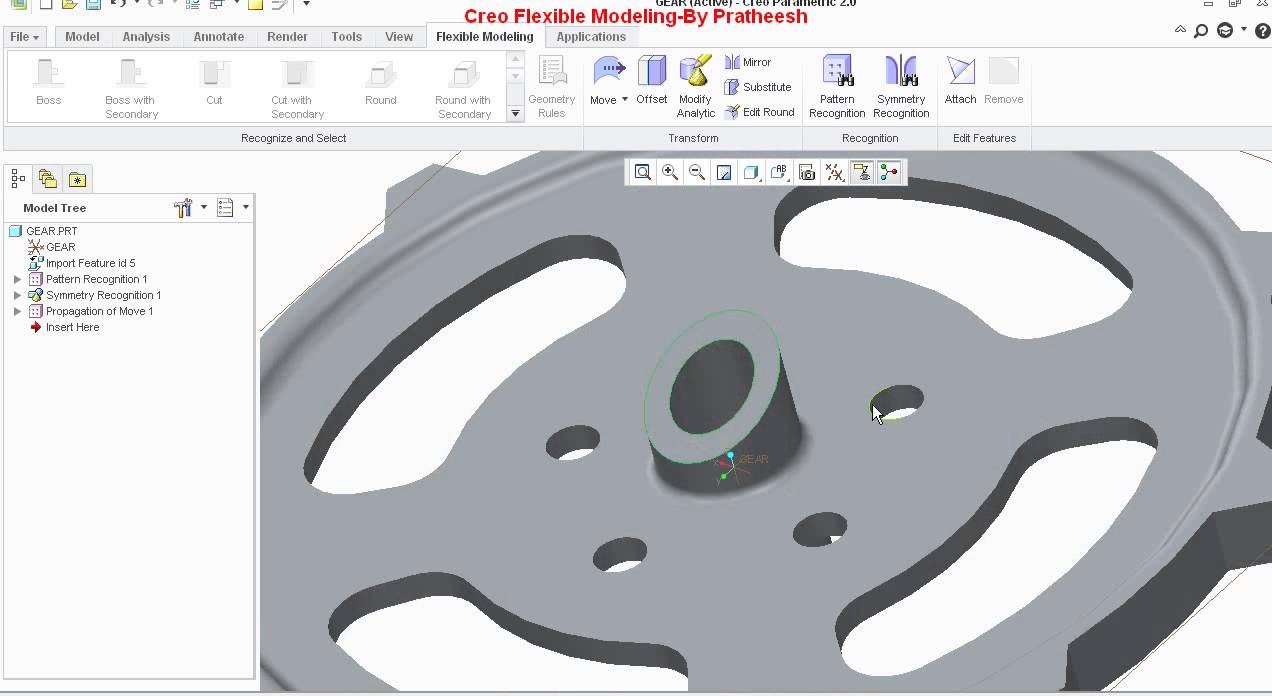Image resolution: width=1272 pixels, height=696 pixels.
Task: Select the Boss shape selection rule
Action: coord(48,82)
